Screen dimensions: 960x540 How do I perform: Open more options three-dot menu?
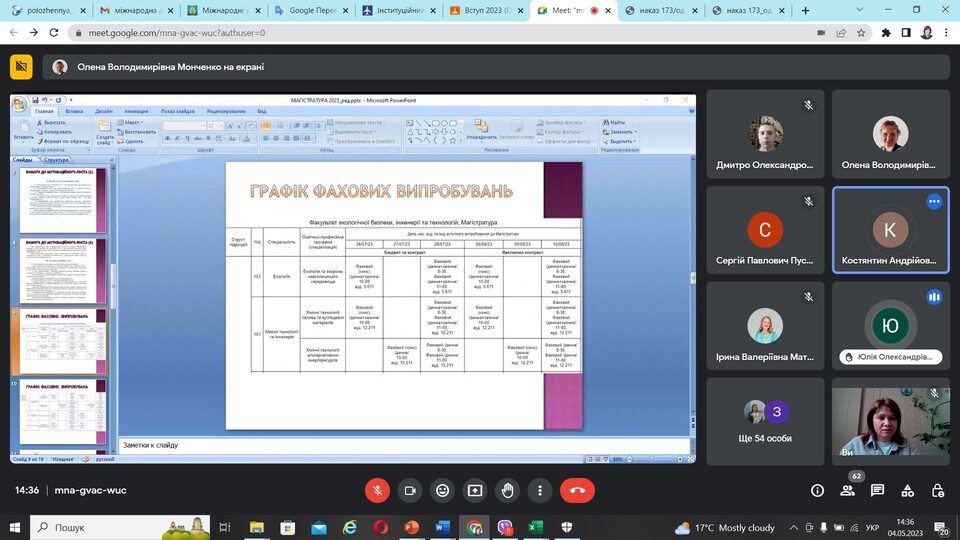pos(540,490)
